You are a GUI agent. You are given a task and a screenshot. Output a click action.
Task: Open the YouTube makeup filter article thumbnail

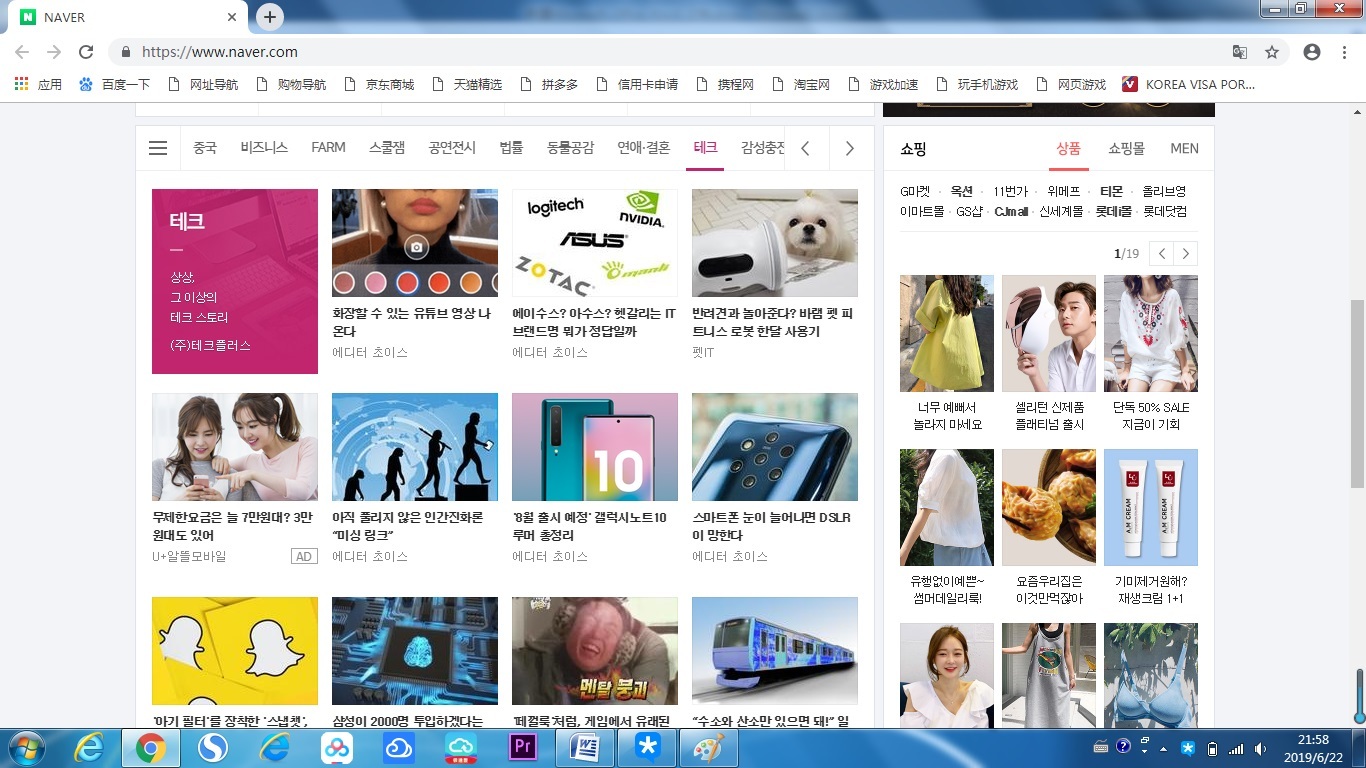pos(415,243)
